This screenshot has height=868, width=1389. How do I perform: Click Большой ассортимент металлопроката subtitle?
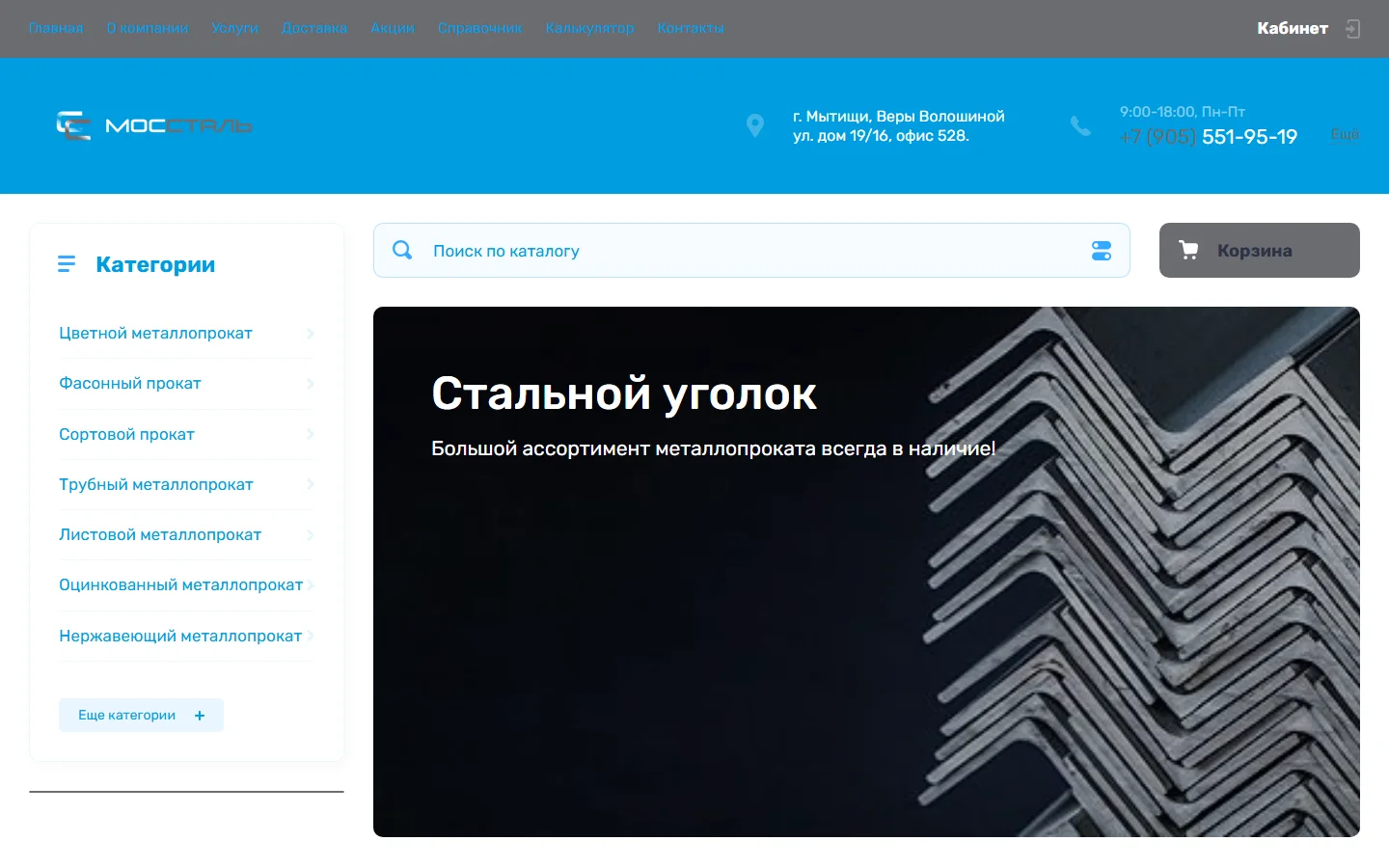click(713, 448)
